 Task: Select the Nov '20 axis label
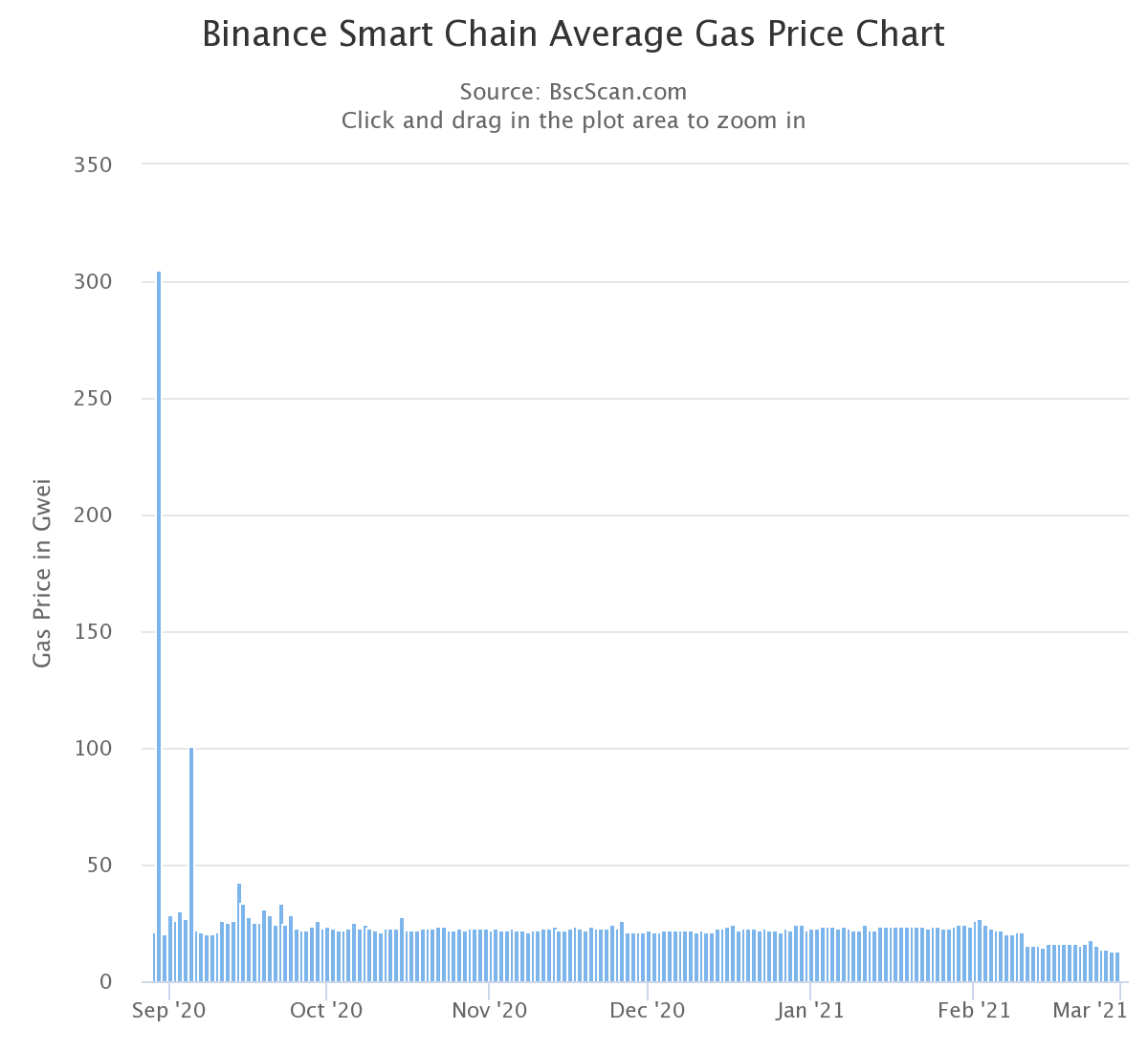pos(489,1010)
